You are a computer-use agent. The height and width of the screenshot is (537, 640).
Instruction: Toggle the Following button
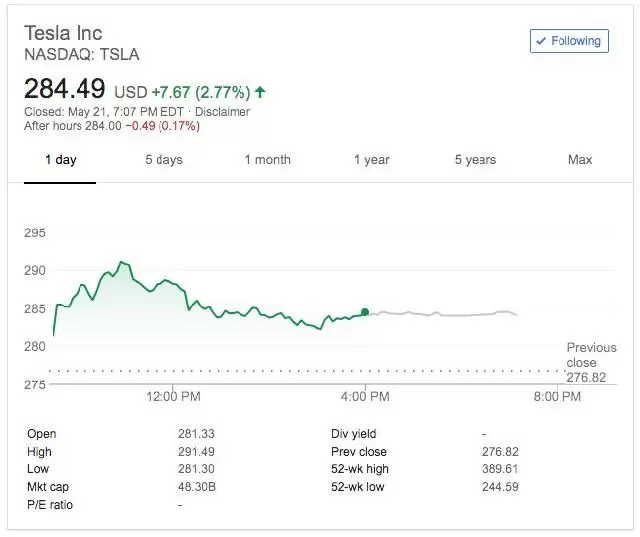pyautogui.click(x=569, y=41)
